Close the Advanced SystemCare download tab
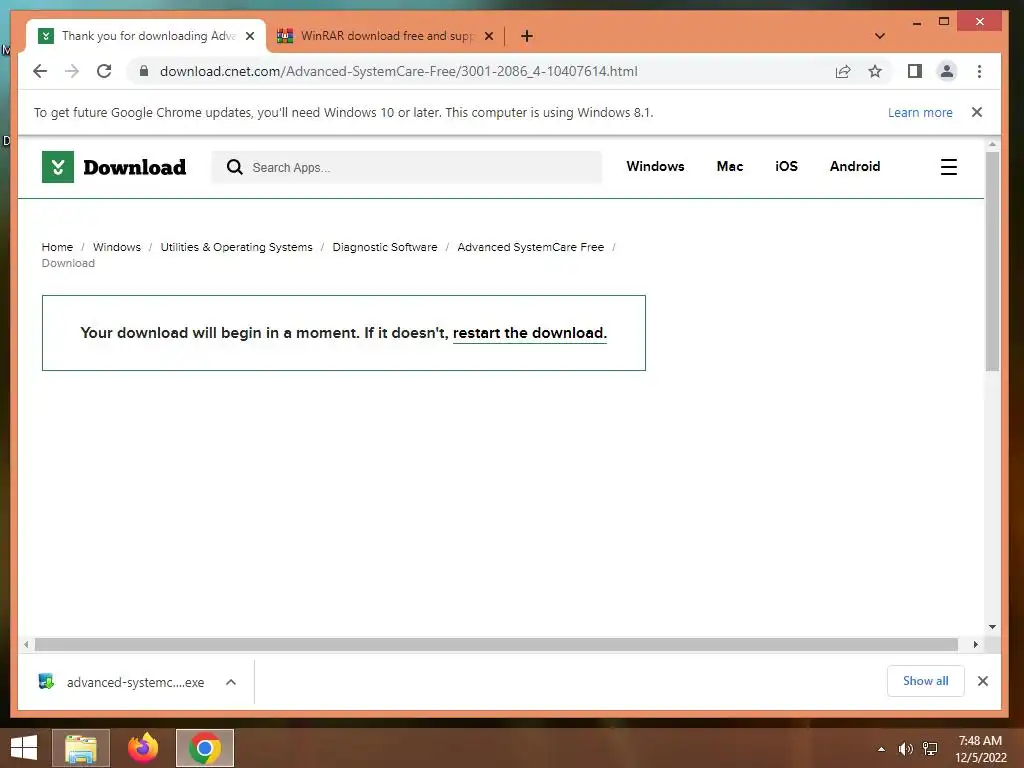The image size is (1024, 768). [x=250, y=36]
